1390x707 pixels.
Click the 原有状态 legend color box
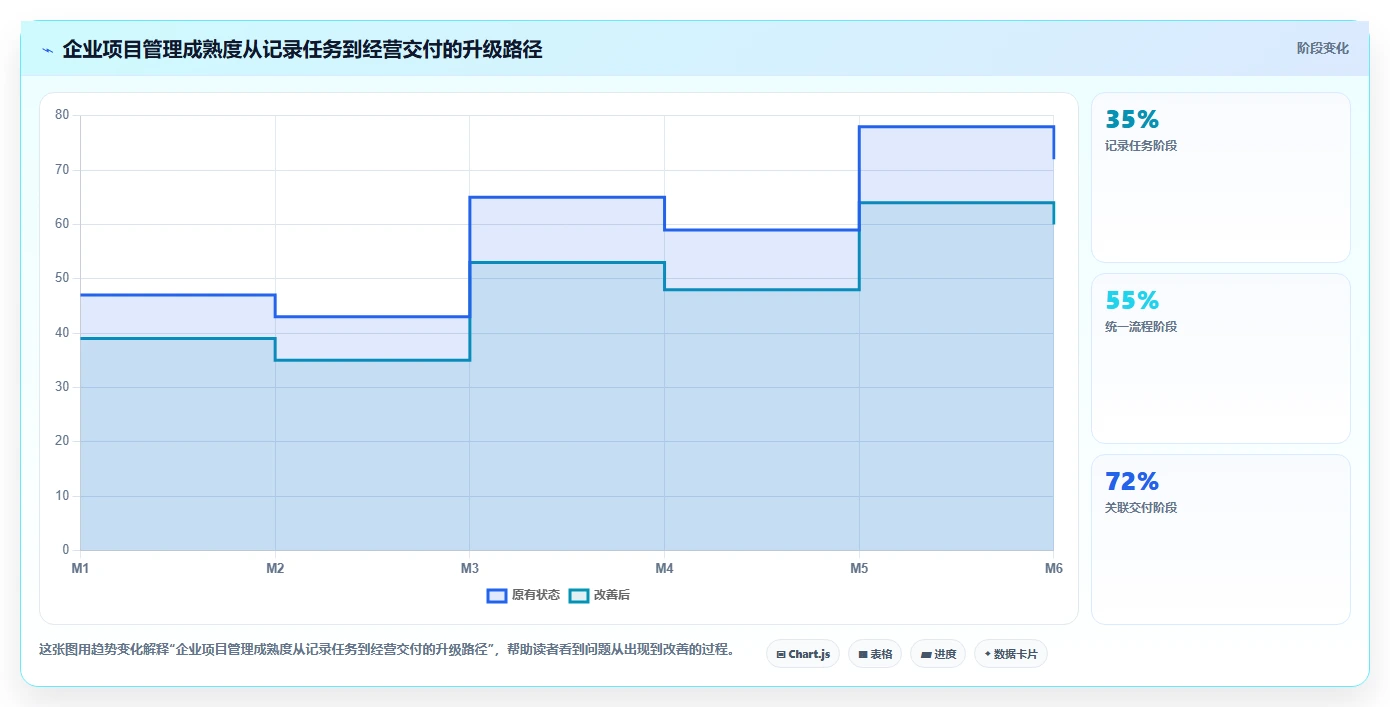pos(497,595)
